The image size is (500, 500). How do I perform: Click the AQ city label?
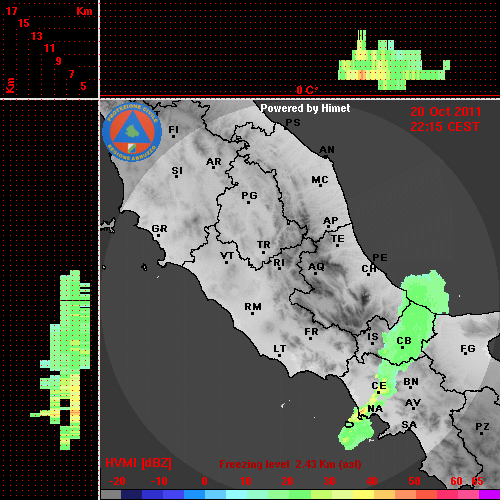tap(316, 267)
